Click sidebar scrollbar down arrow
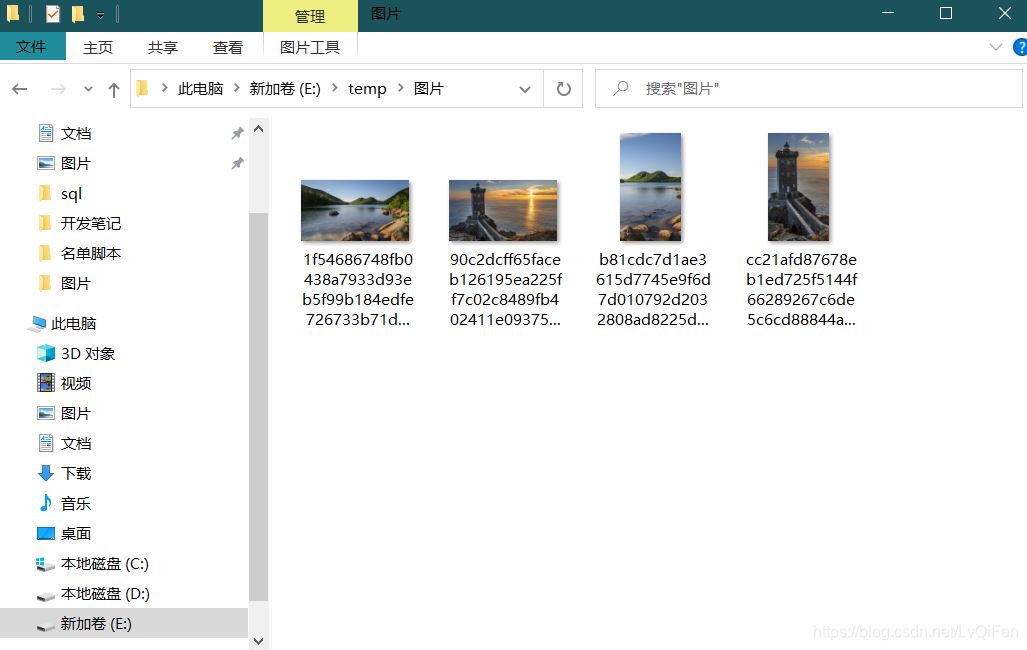Screen dimensions: 1027x650 coord(259,641)
